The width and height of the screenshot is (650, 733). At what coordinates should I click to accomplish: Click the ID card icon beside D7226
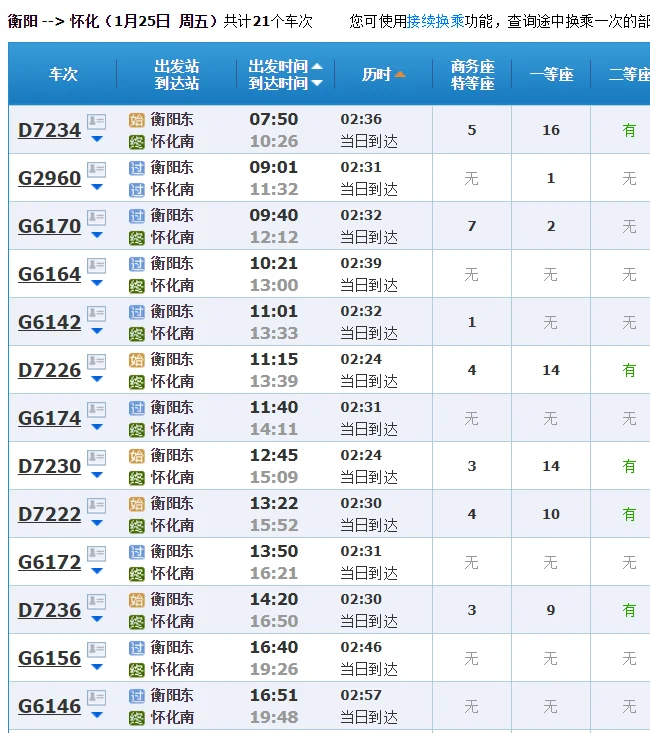[x=96, y=361]
